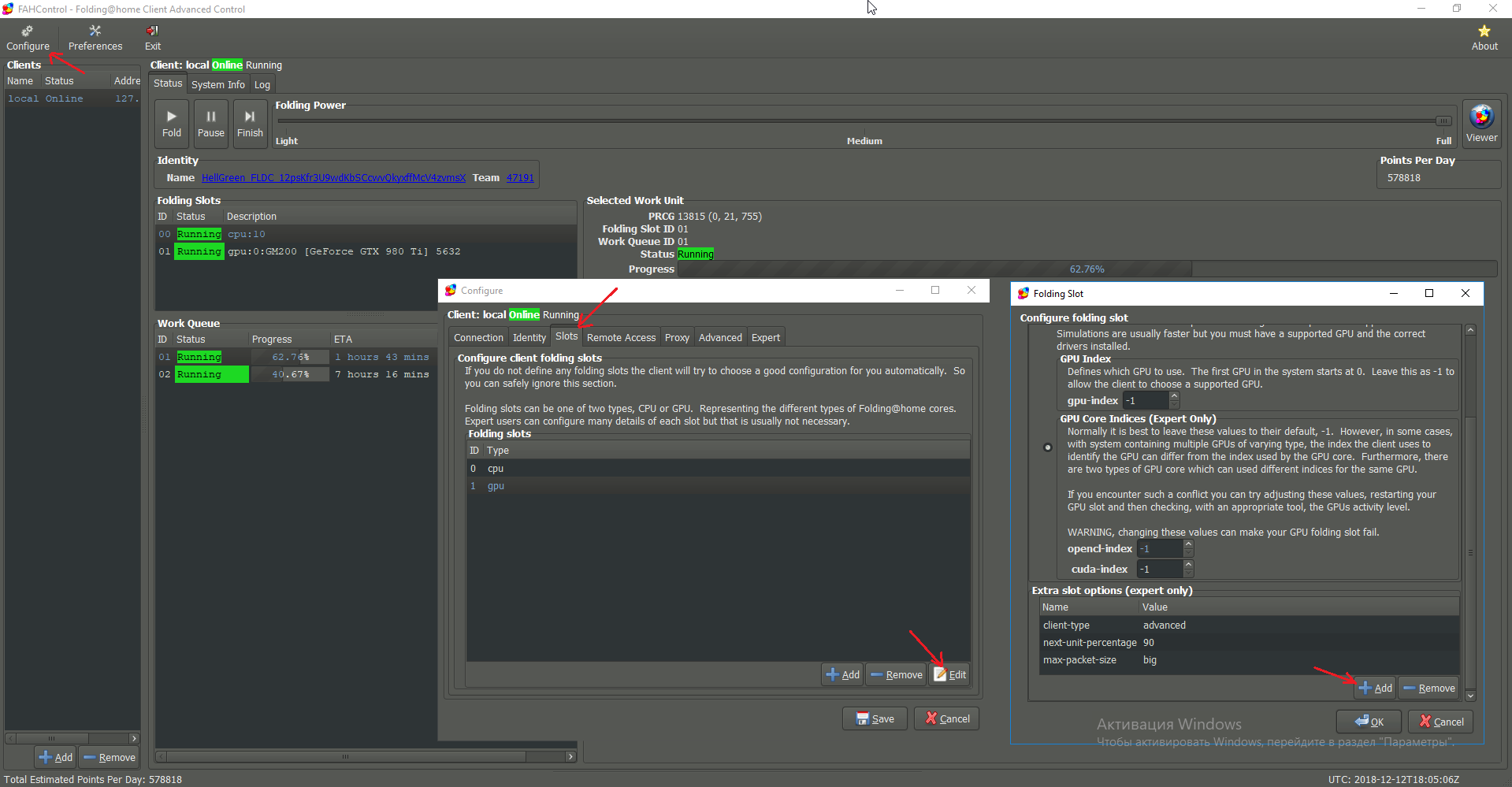Click the selected work unit progress bar
The height and width of the screenshot is (787, 1512).
[x=1087, y=269]
